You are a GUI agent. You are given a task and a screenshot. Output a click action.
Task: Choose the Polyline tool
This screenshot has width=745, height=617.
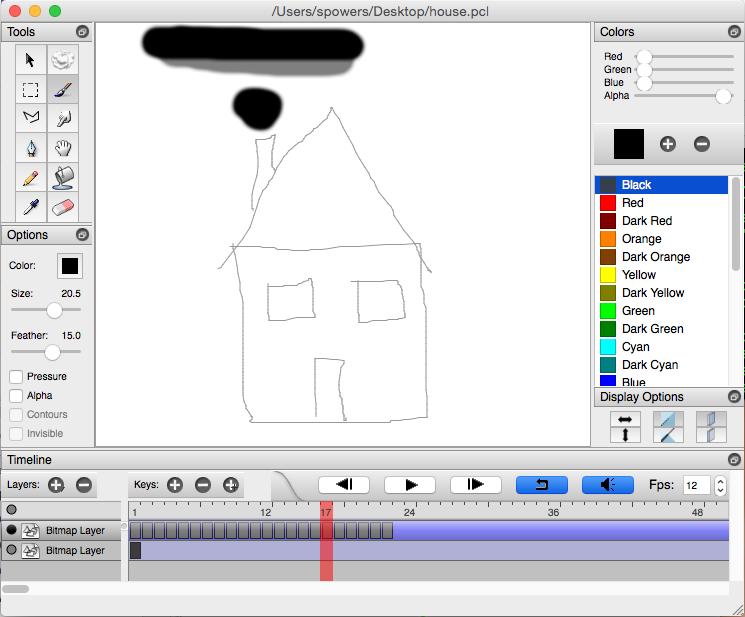(31, 118)
